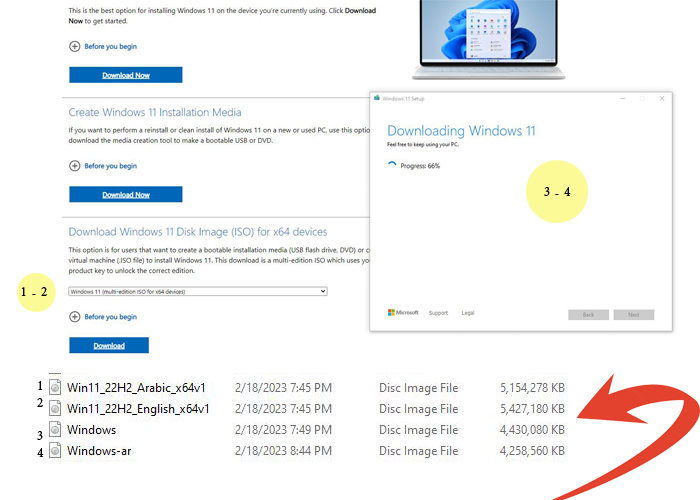Click 'Downloading Windows 11' title in Setup
The height and width of the screenshot is (500, 700).
461,131
